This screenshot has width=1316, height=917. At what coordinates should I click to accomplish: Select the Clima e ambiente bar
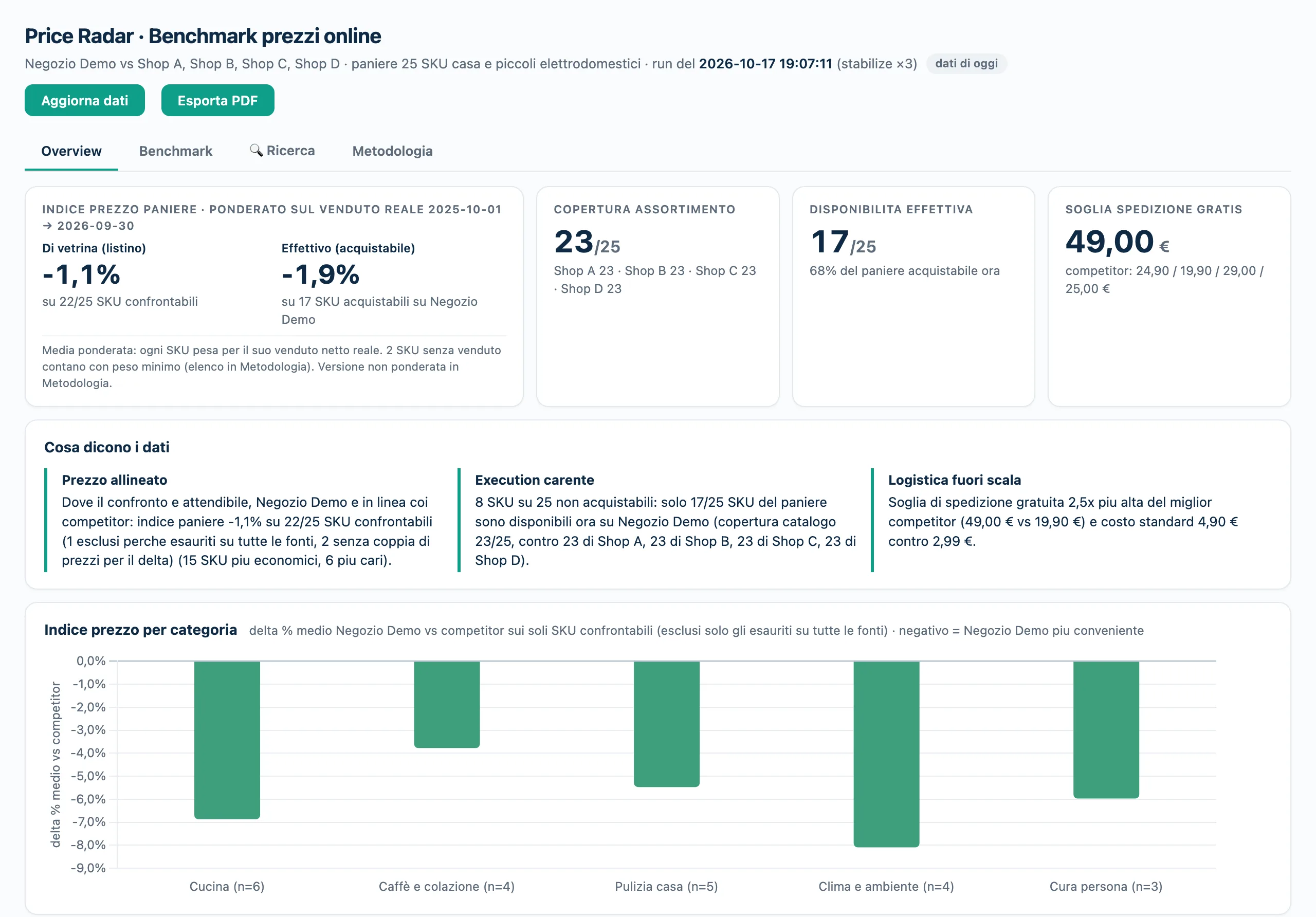(x=886, y=754)
